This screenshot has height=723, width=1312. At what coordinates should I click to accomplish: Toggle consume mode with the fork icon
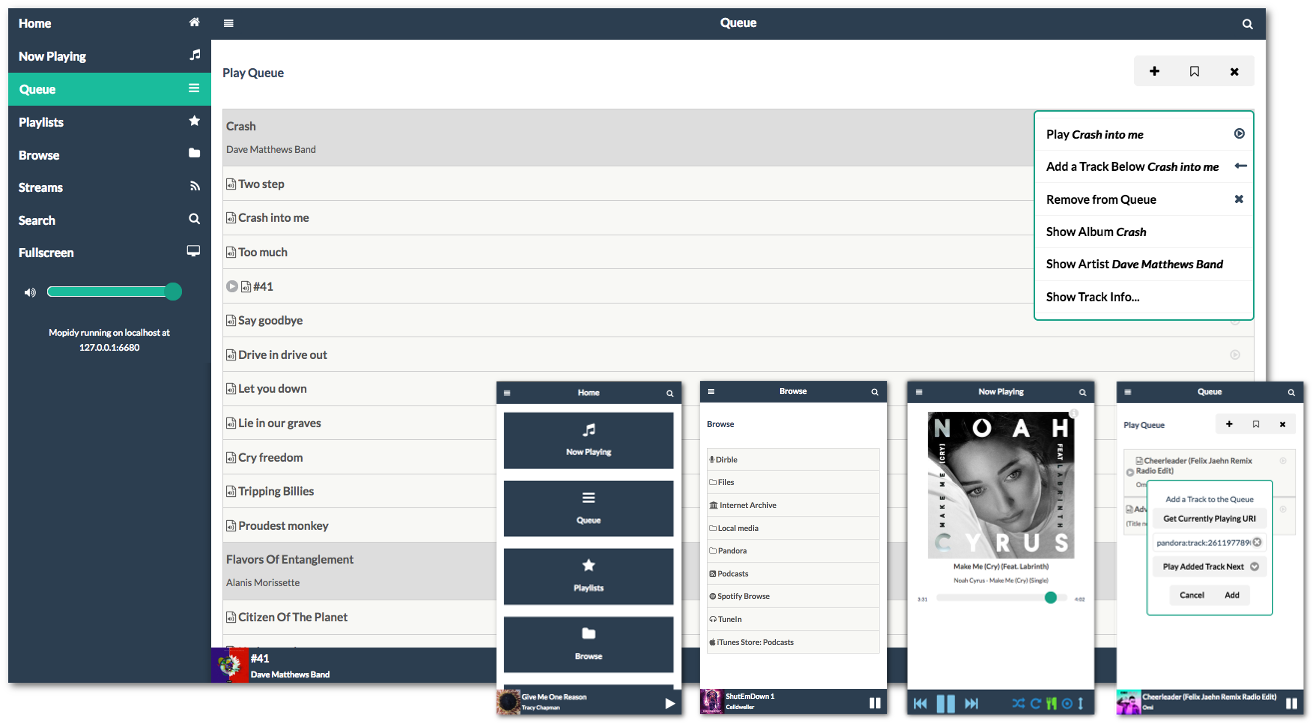[1051, 703]
